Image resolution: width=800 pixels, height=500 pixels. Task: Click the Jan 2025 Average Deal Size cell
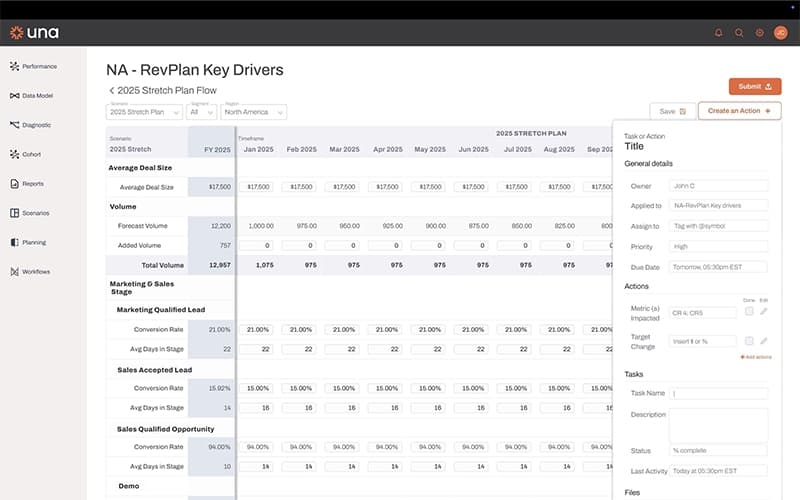click(x=257, y=187)
